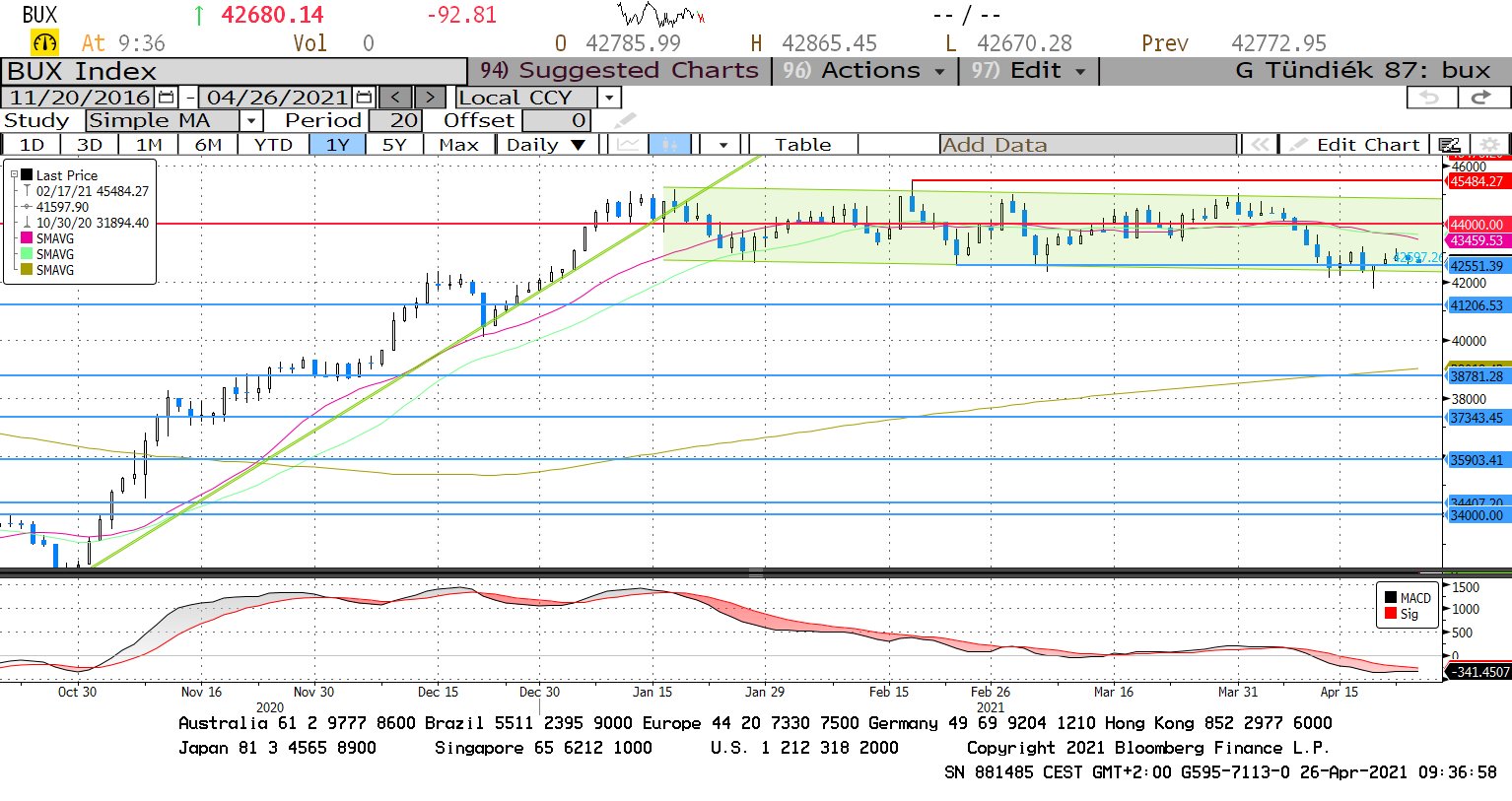
Task: Click the MACD value -341.4507 label
Action: point(1478,672)
